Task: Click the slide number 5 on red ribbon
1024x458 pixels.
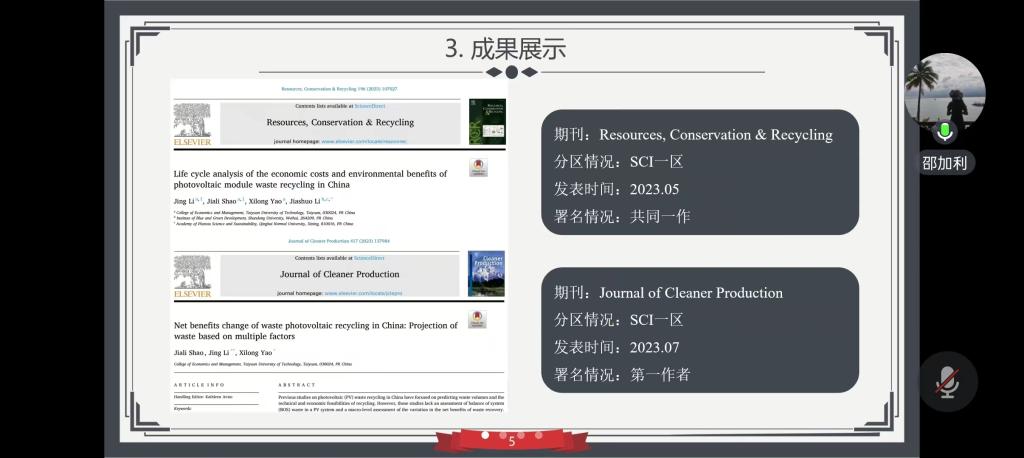Action: click(x=512, y=442)
